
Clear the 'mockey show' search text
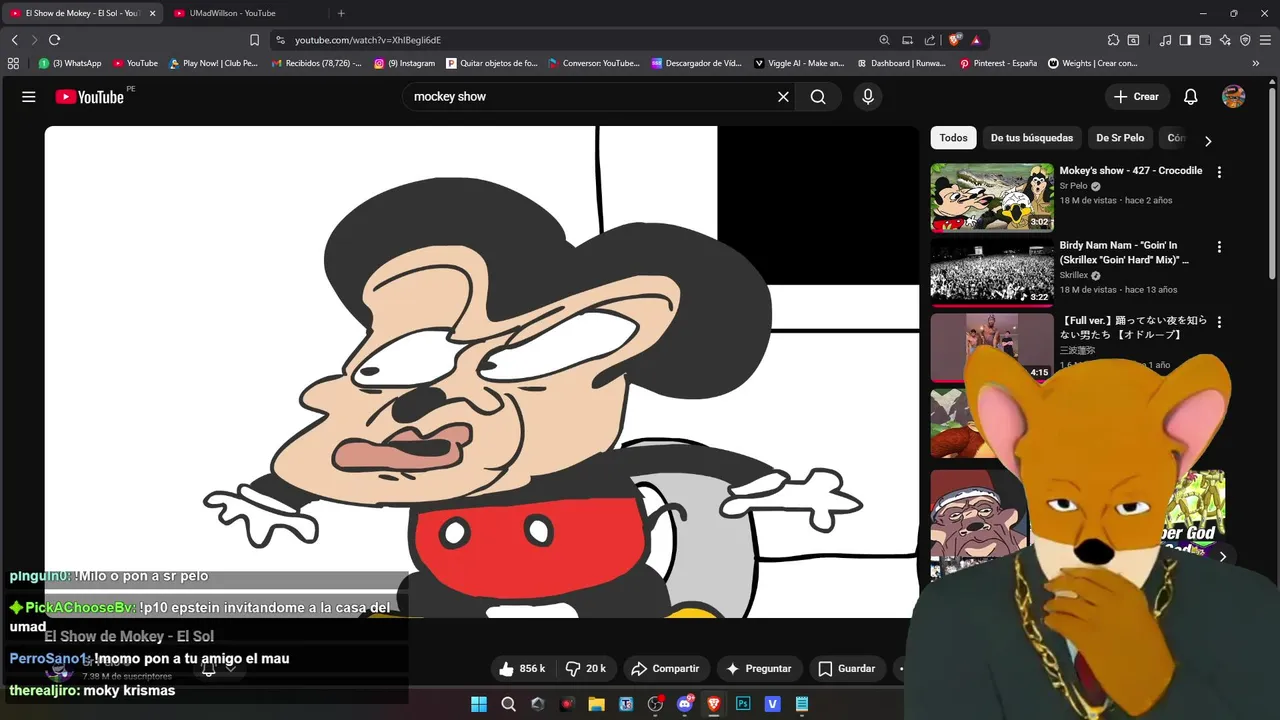pos(784,97)
